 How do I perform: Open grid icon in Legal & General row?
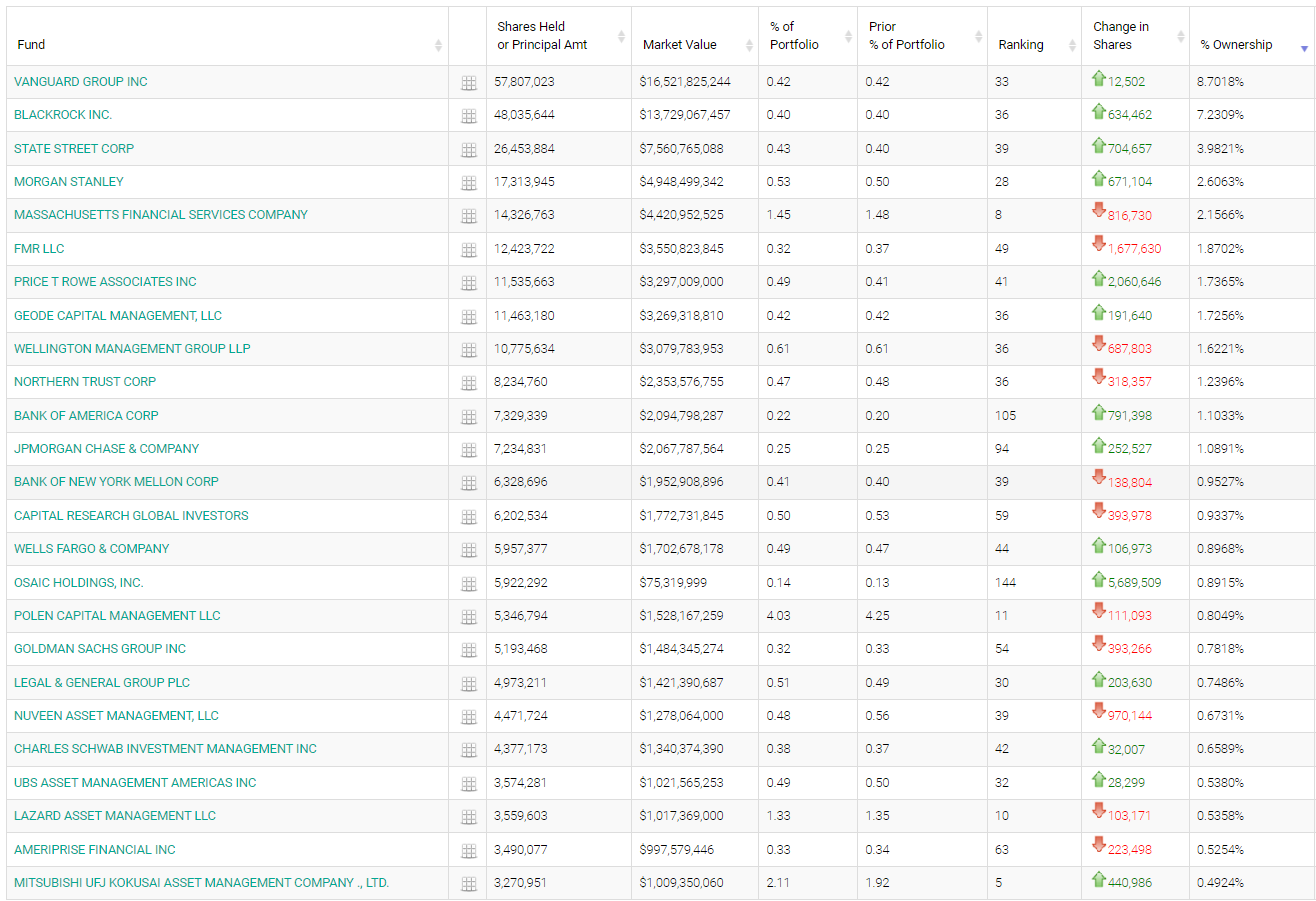(x=468, y=684)
